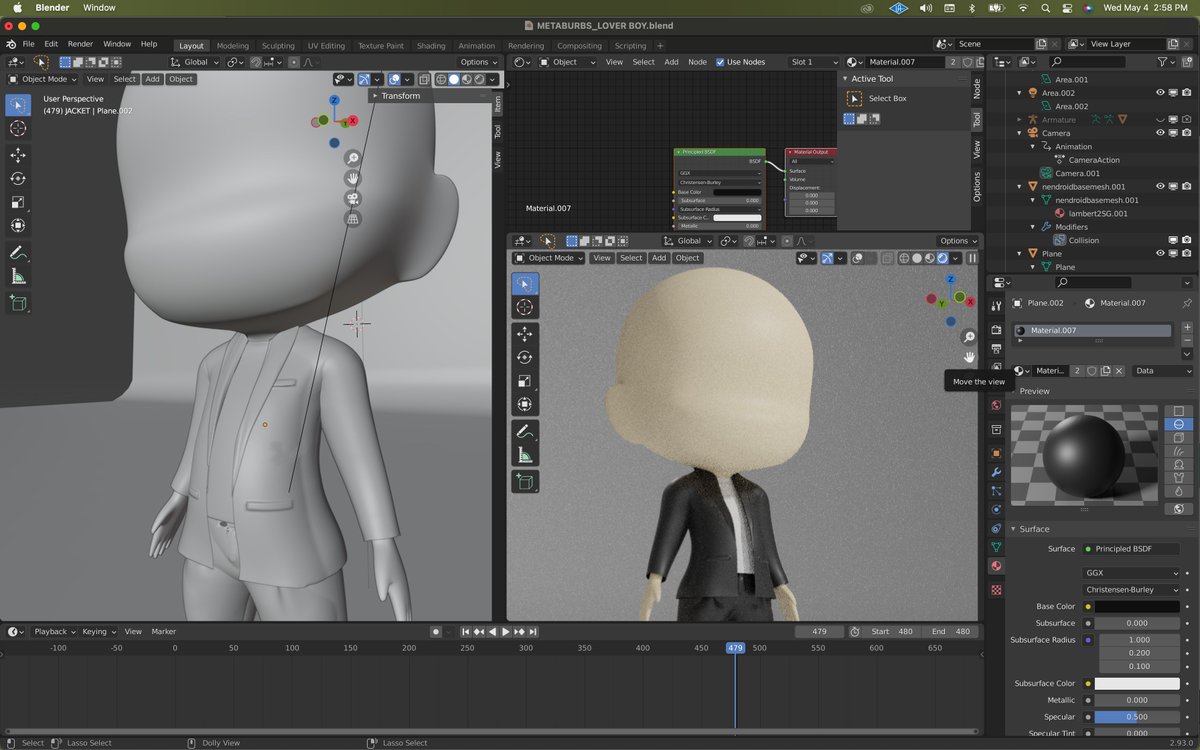
Task: Click Marker in timeline header
Action: 164,632
